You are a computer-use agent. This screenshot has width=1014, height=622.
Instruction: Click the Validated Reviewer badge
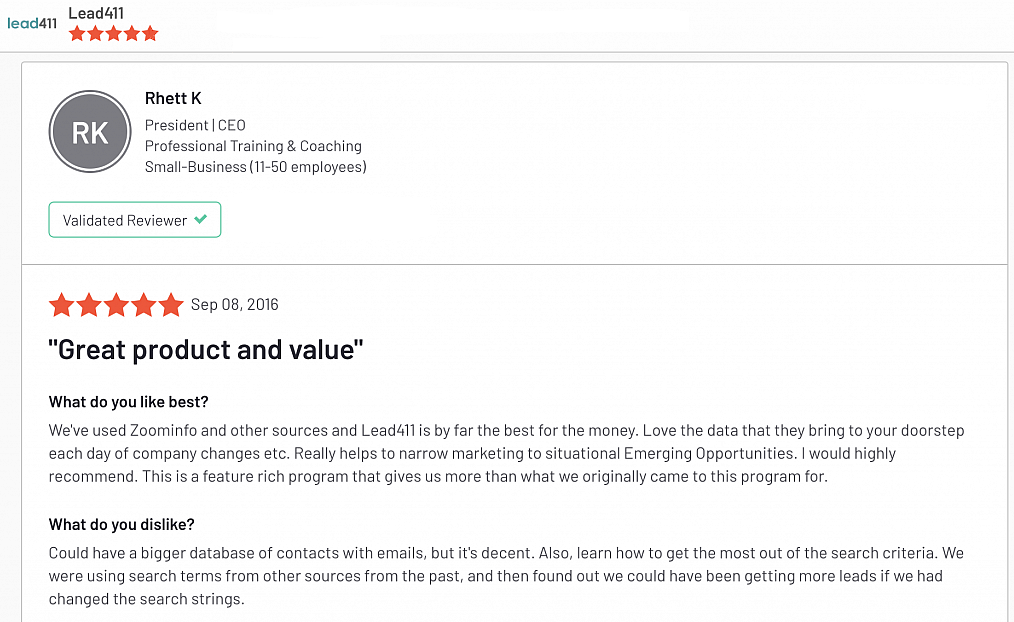134,220
